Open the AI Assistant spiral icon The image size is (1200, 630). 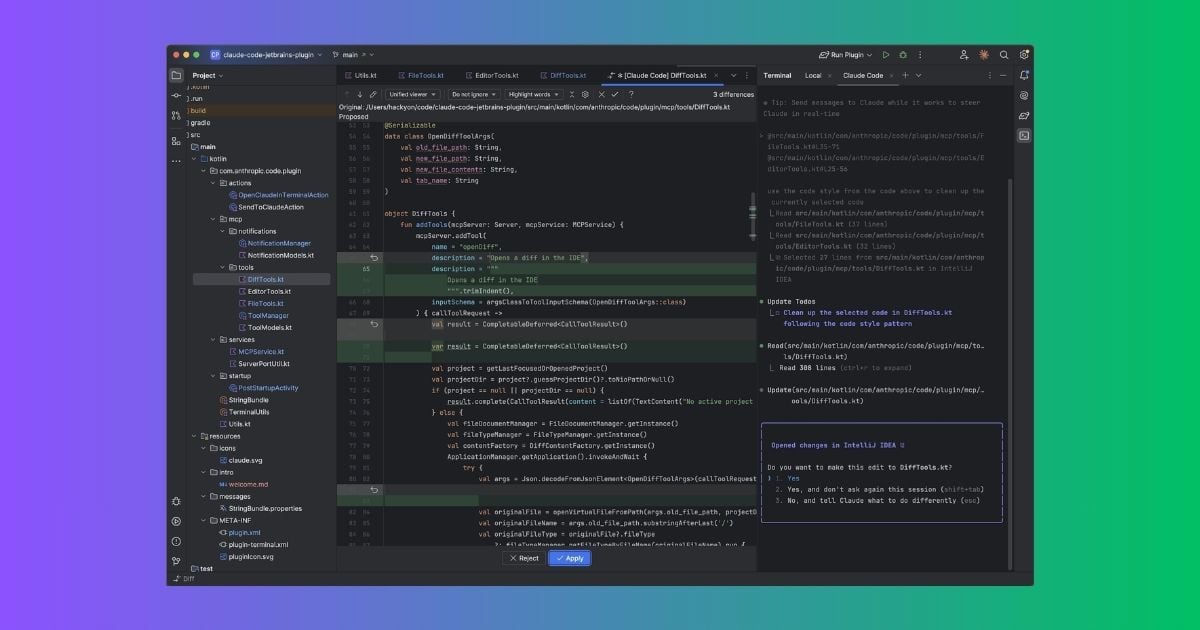pos(1024,95)
